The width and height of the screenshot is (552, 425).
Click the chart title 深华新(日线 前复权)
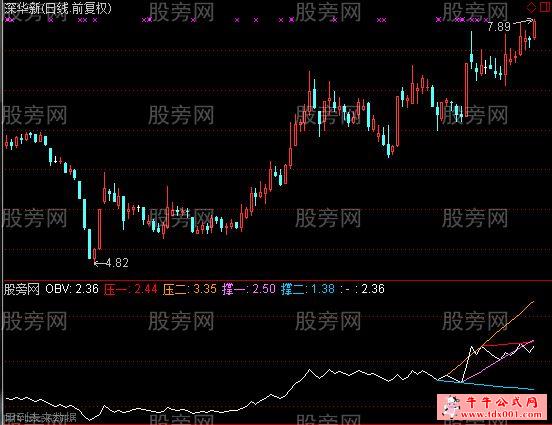(x=58, y=8)
